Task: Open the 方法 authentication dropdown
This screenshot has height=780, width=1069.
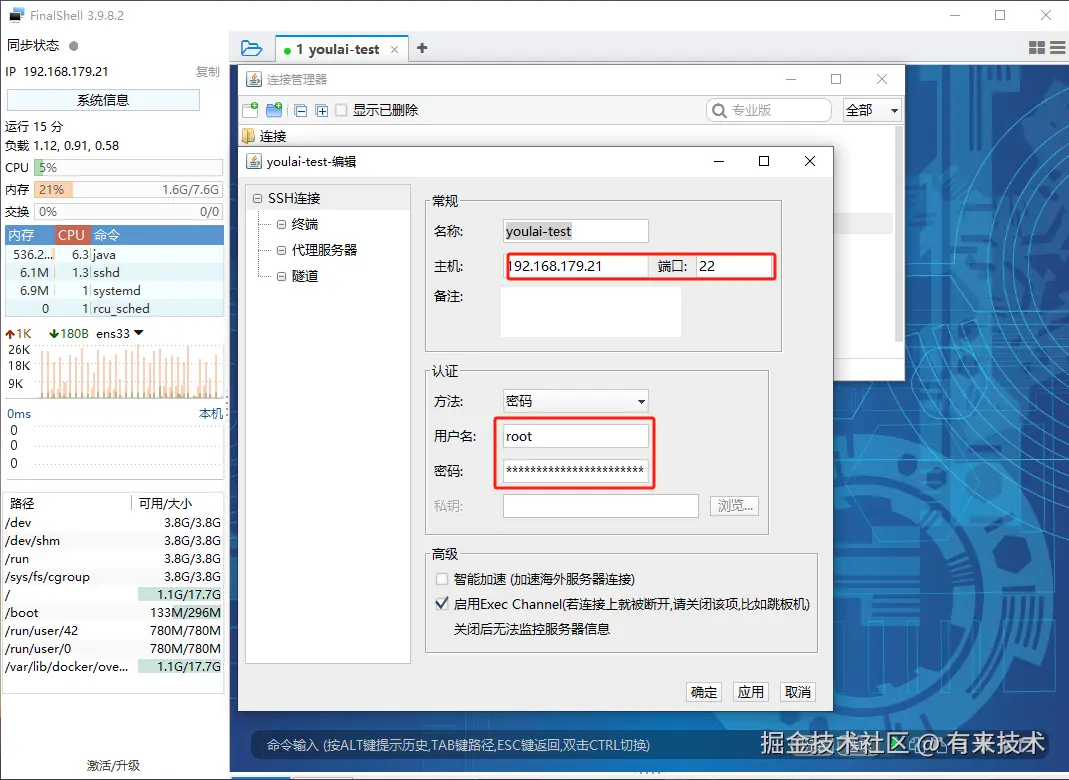Action: pos(574,399)
